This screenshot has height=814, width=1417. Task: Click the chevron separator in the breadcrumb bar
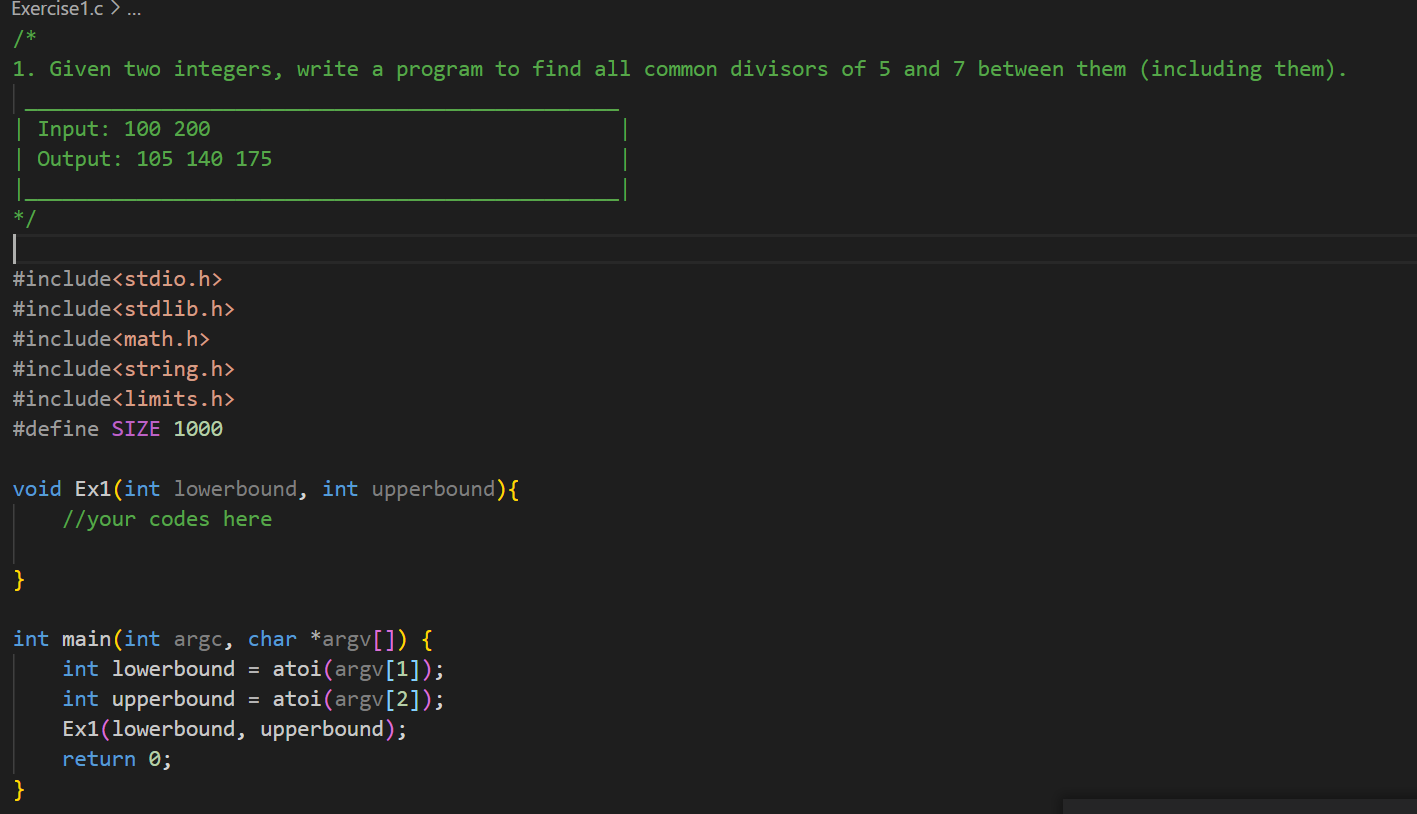coord(115,9)
